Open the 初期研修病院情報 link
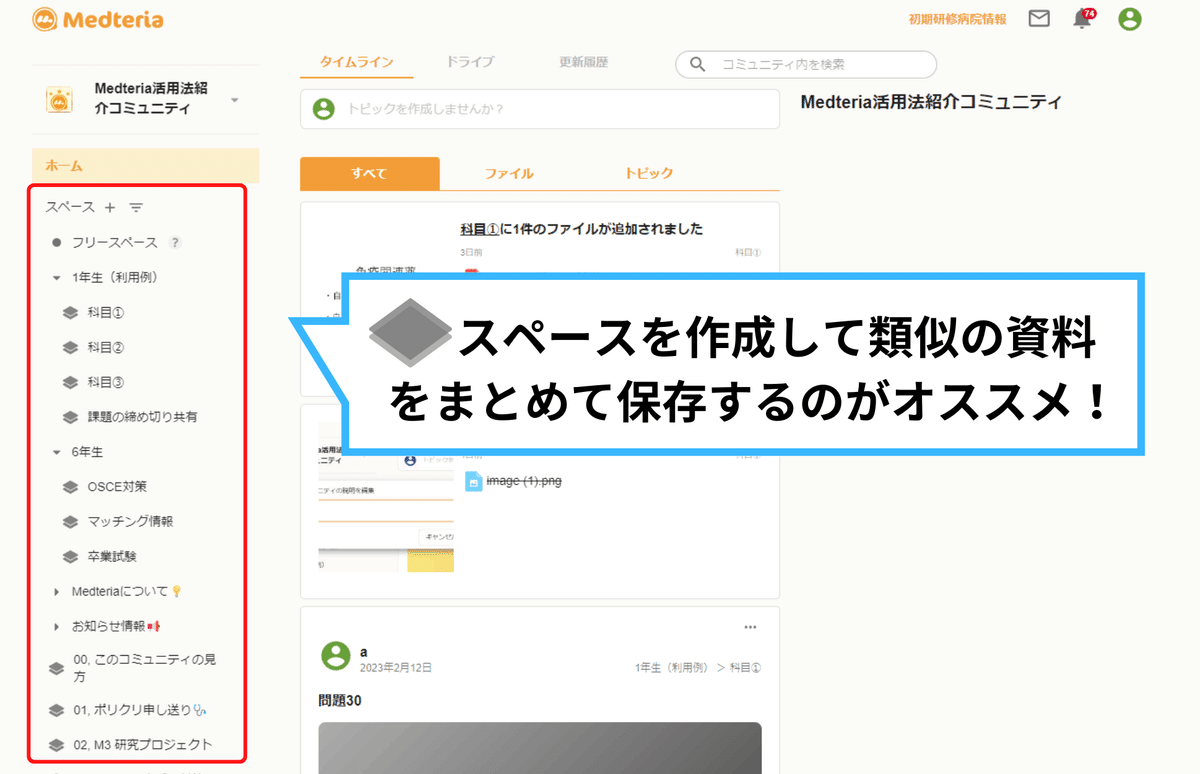The image size is (1200, 774). pos(958,19)
